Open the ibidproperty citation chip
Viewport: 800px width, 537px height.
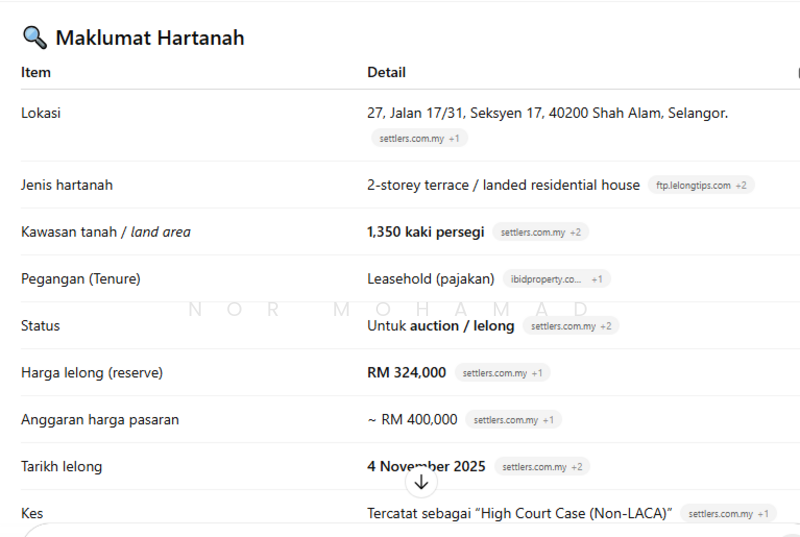click(555, 279)
